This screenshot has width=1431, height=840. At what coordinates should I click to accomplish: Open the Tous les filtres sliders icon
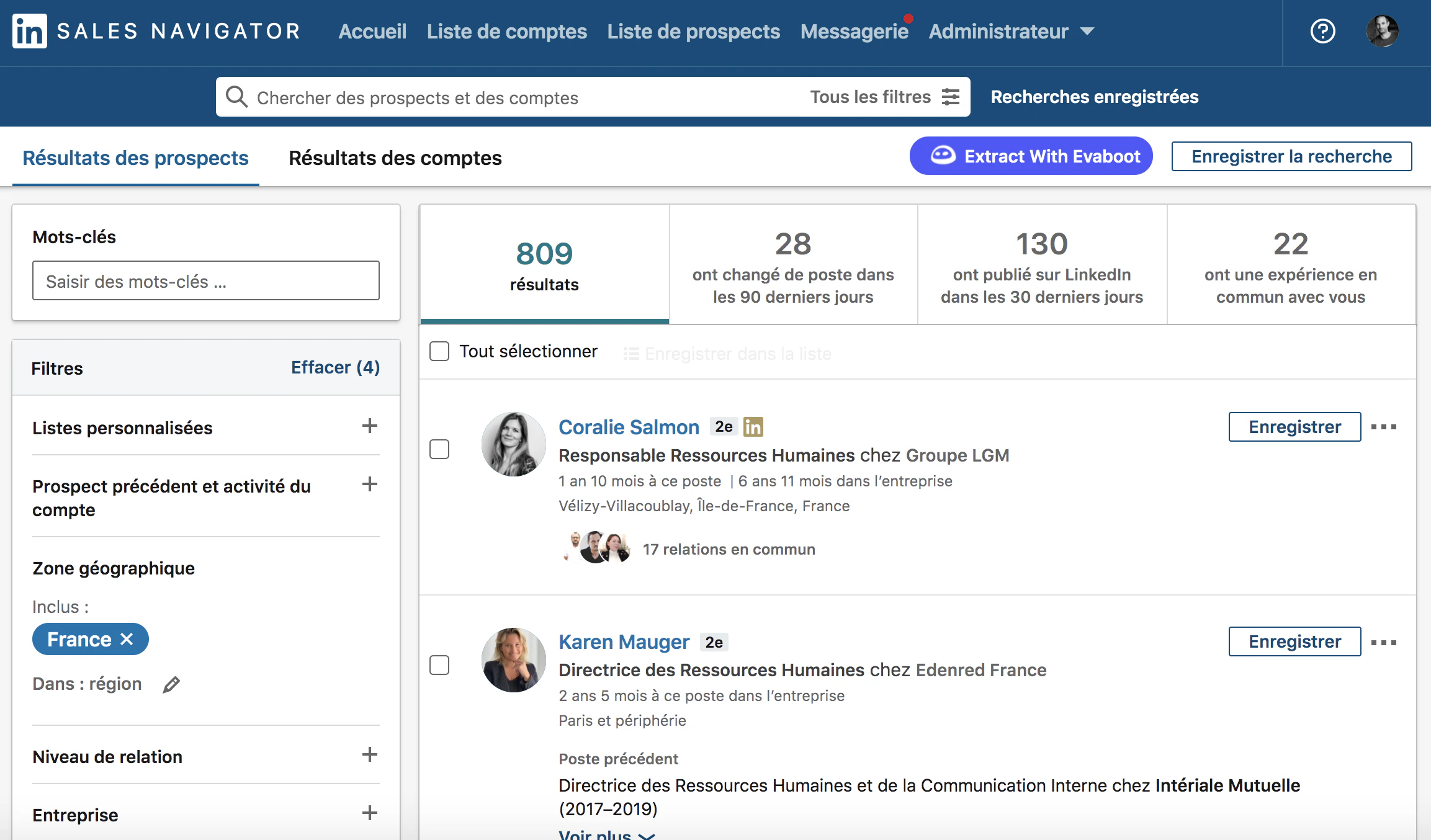[950, 97]
